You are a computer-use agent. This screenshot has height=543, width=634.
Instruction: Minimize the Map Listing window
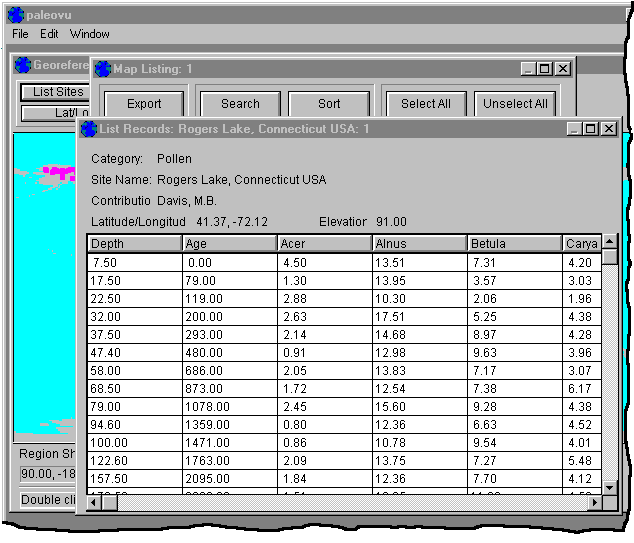pyautogui.click(x=527, y=69)
